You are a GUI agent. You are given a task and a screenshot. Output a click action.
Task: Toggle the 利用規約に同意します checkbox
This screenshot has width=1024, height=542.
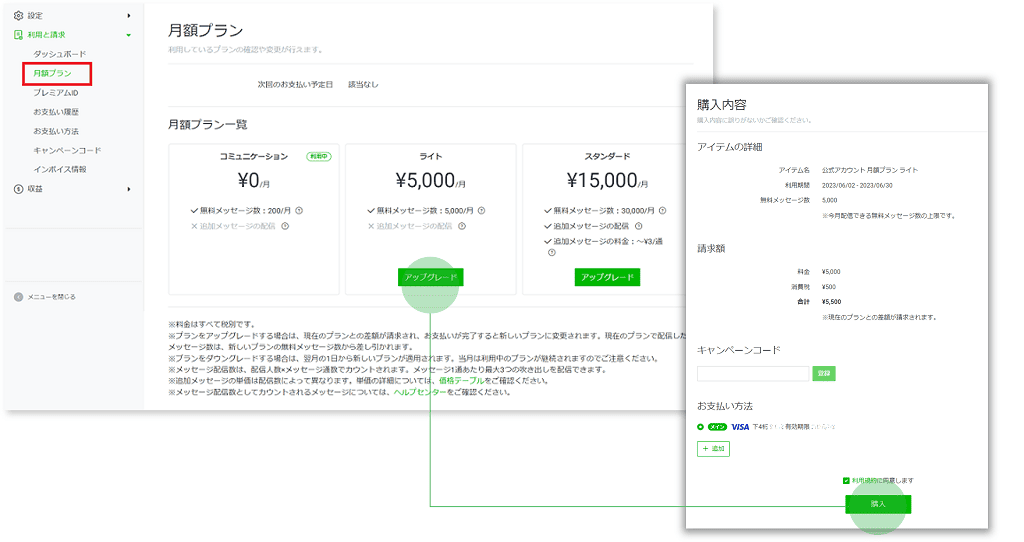[846, 481]
